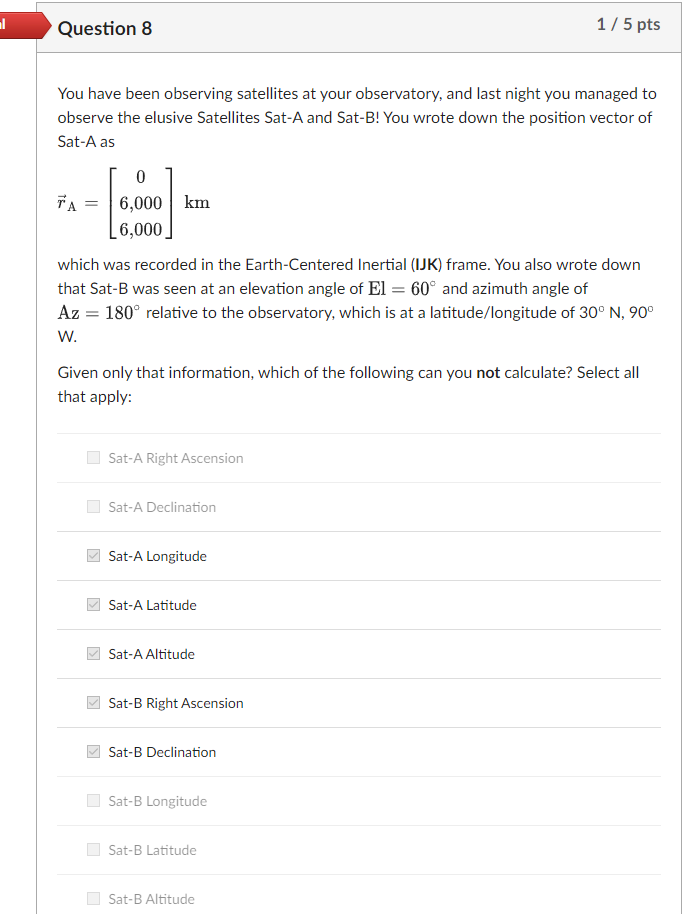Deselect the Sat-A Altitude option
The width and height of the screenshot is (694, 914).
pos(93,653)
